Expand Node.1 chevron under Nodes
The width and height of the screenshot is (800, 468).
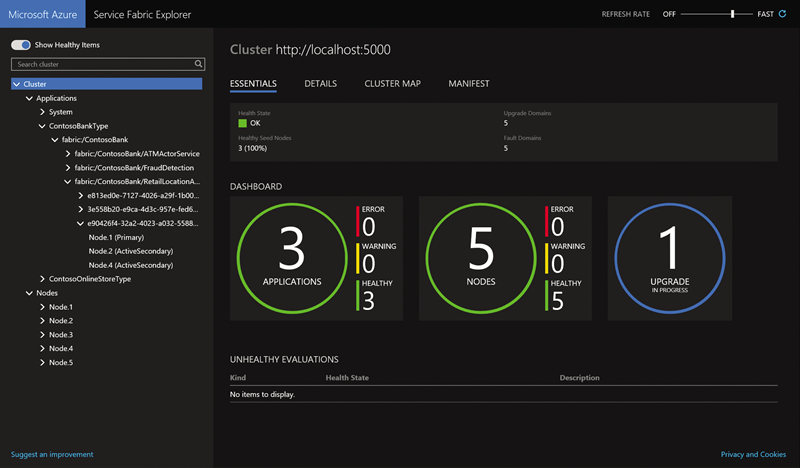pyautogui.click(x=42, y=307)
